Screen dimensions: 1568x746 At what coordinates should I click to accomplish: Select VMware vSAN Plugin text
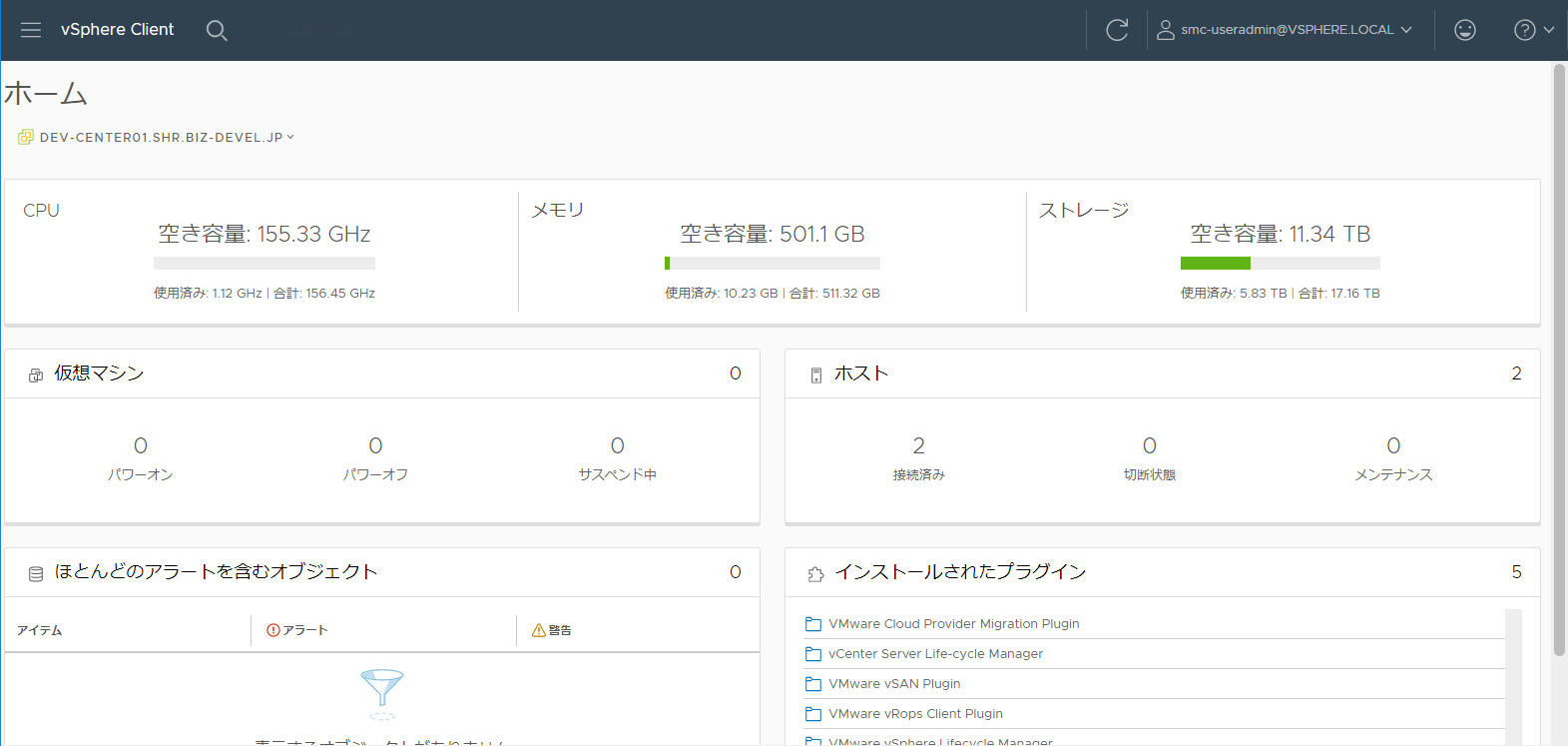pos(894,684)
